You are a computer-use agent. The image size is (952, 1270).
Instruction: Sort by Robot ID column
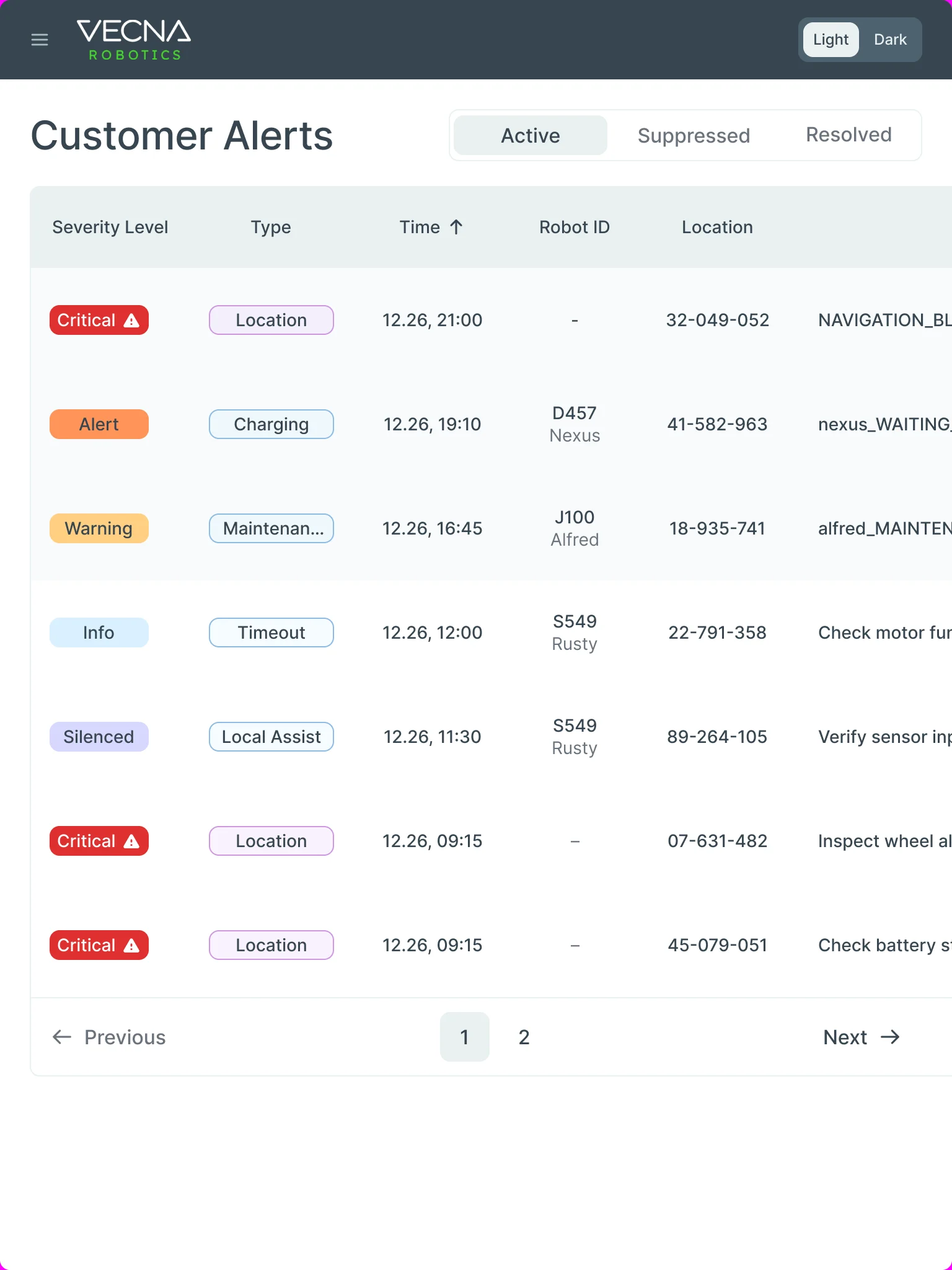(575, 227)
